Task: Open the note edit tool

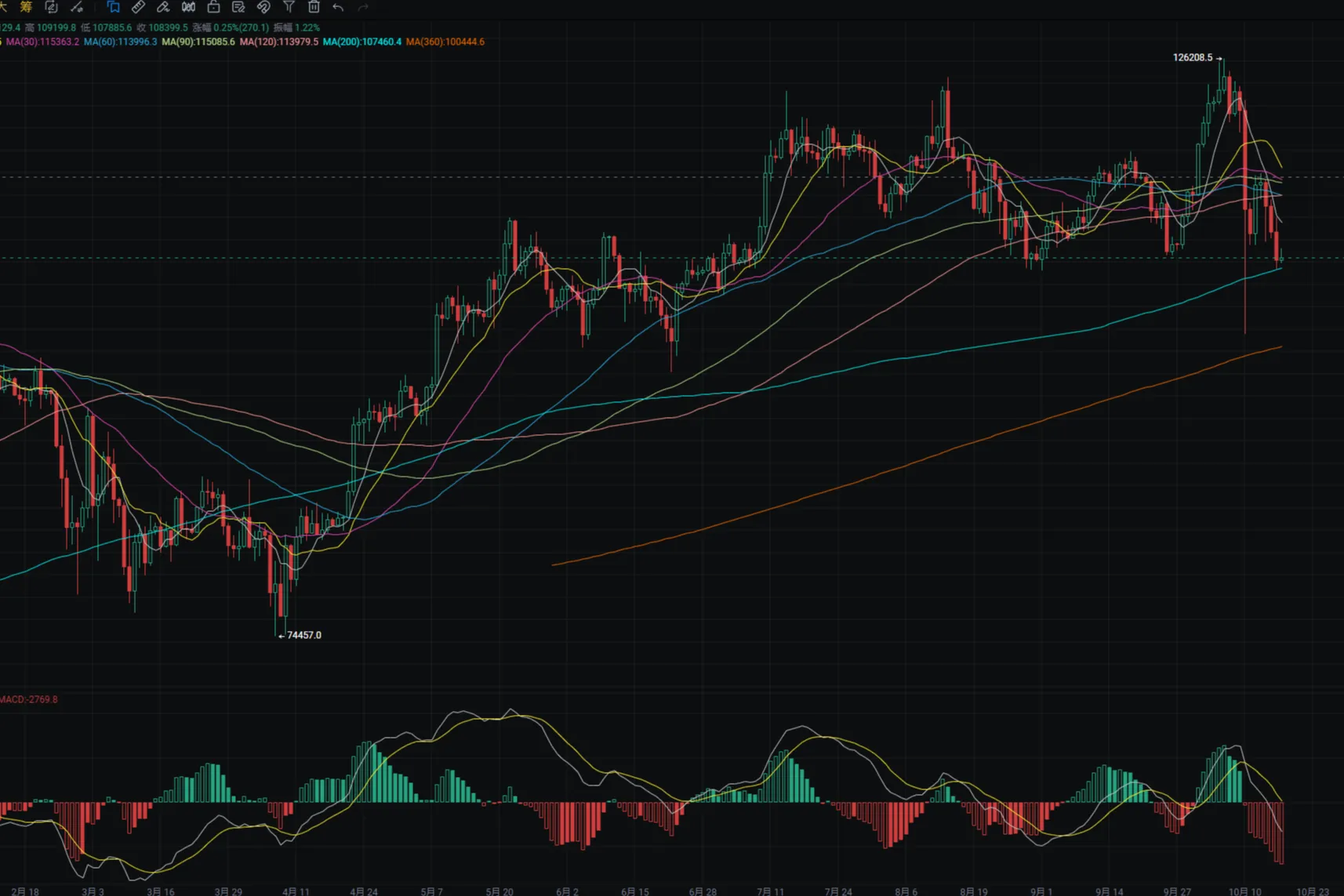Action: coord(238,7)
